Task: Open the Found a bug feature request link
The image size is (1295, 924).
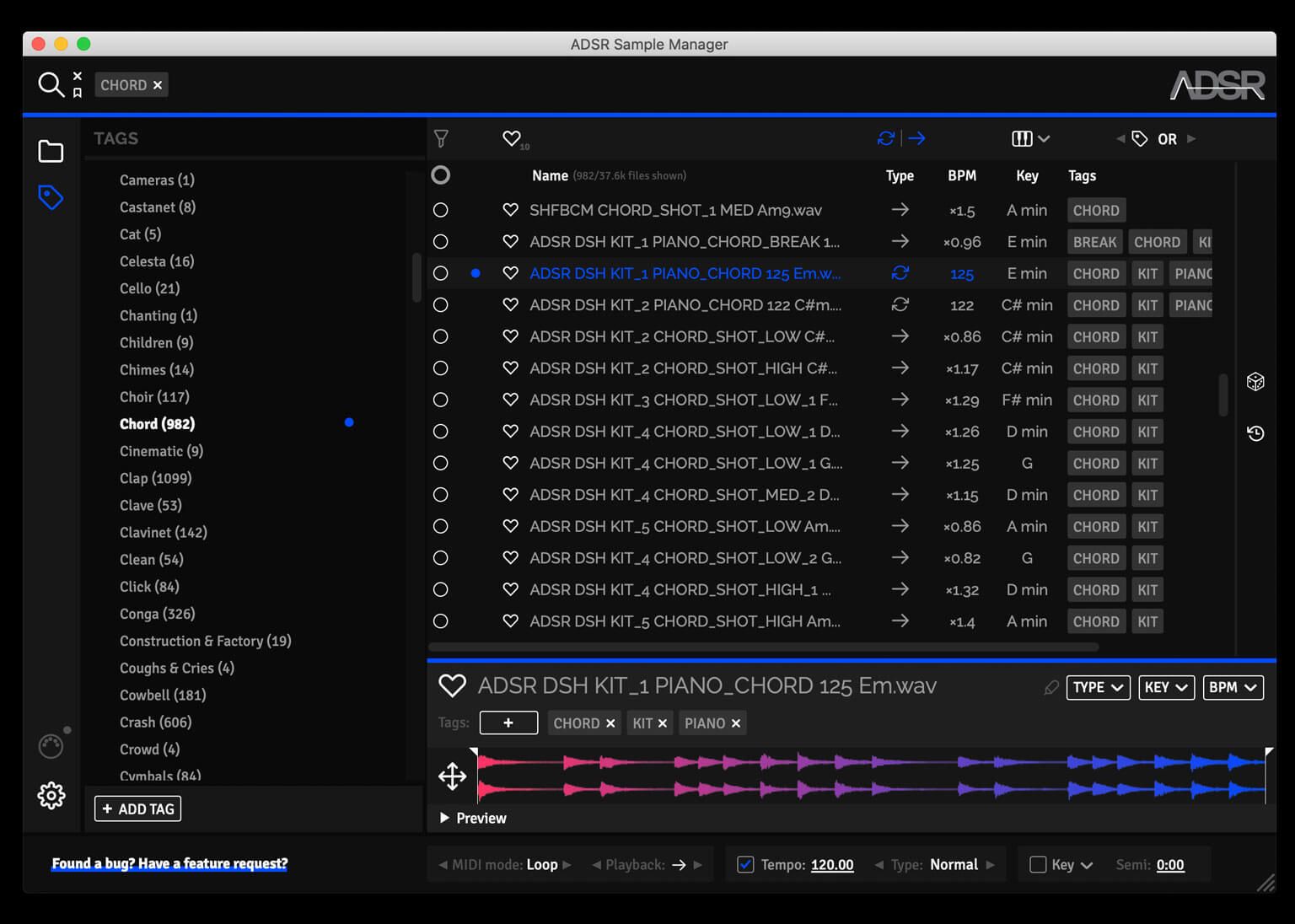Action: tap(169, 863)
